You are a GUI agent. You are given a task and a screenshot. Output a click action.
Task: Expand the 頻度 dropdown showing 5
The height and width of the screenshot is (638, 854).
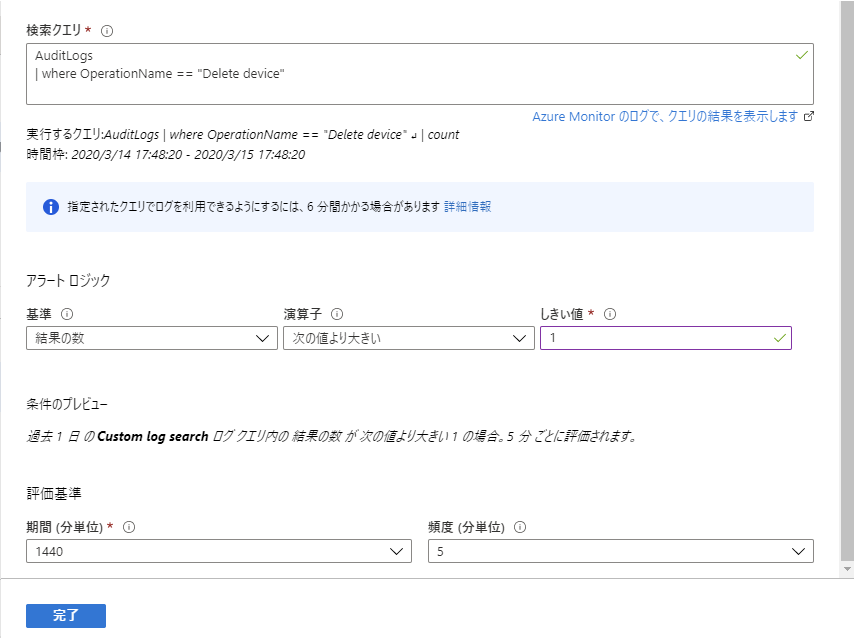621,551
